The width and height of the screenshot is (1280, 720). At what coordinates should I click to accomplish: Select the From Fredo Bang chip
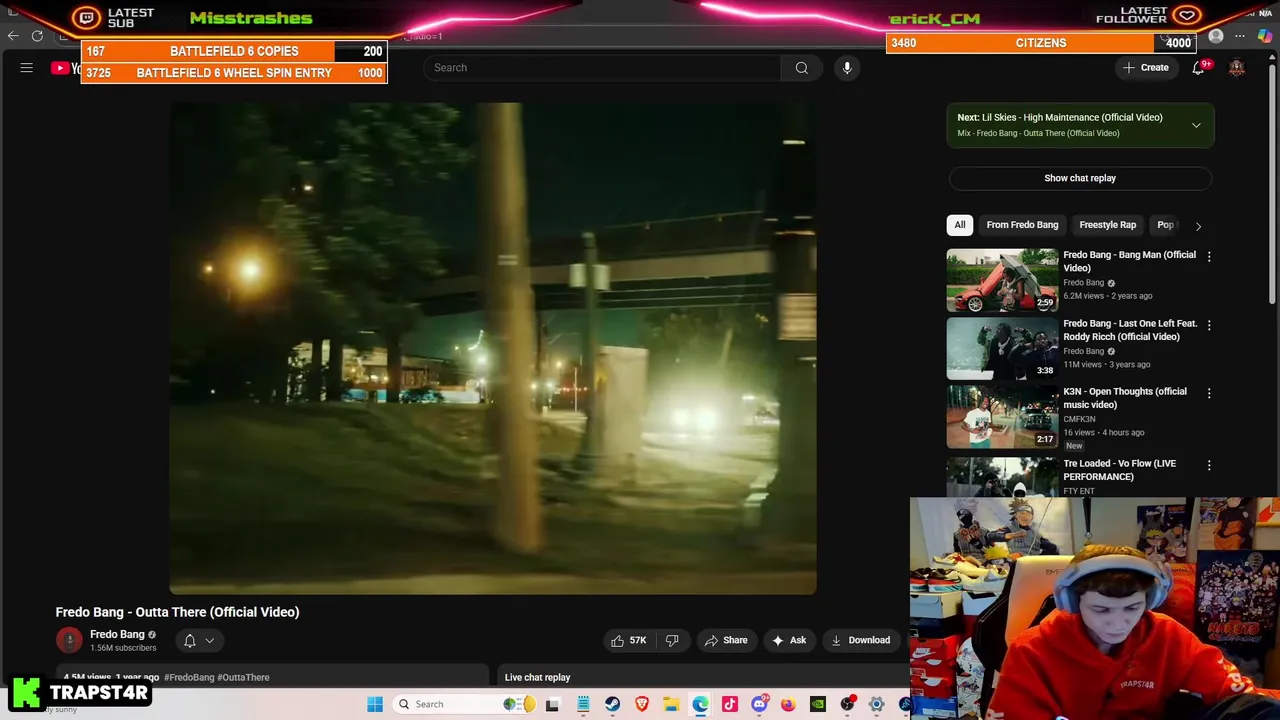pyautogui.click(x=1022, y=225)
